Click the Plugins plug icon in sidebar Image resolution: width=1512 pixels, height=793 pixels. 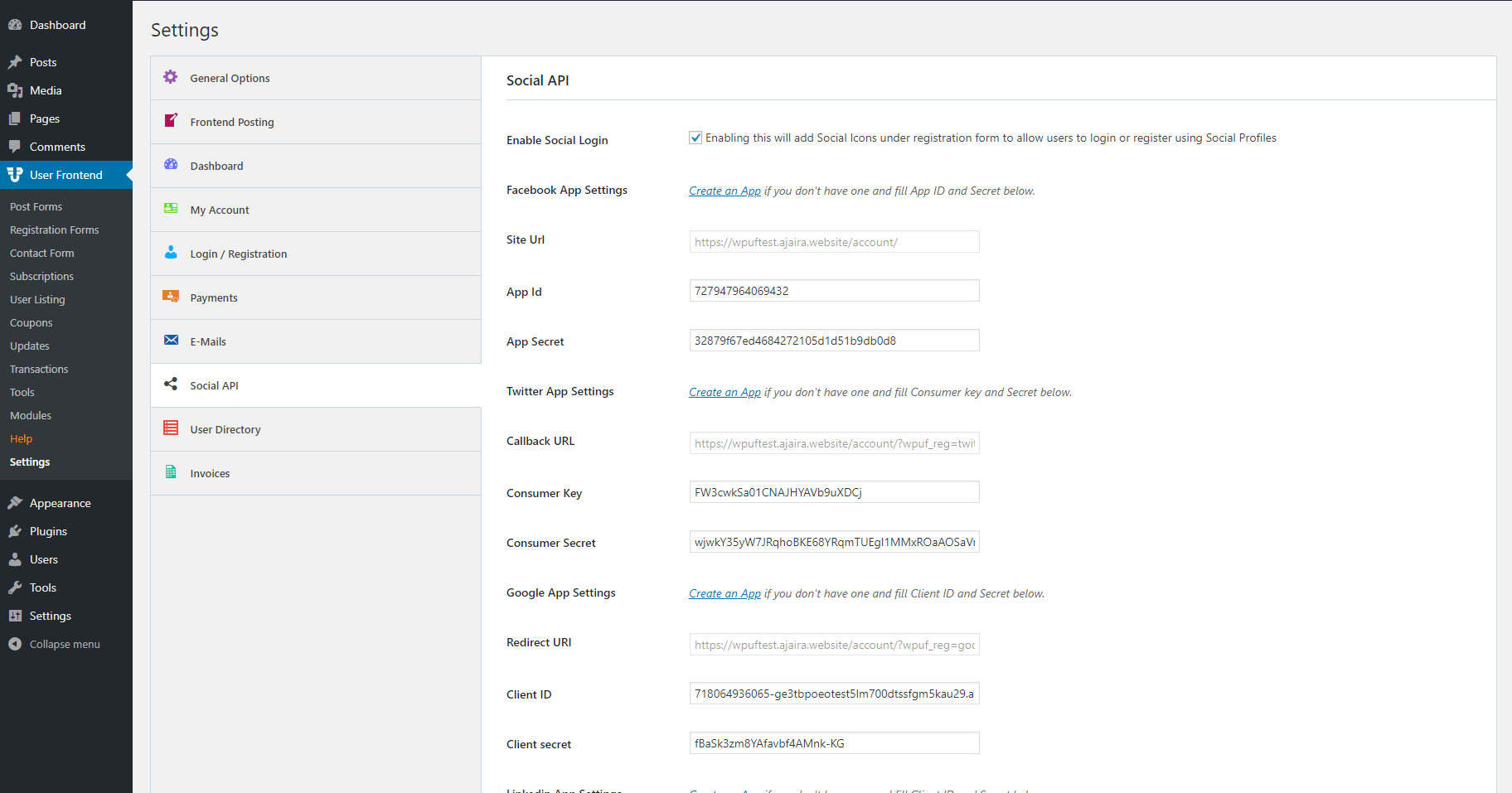15,531
